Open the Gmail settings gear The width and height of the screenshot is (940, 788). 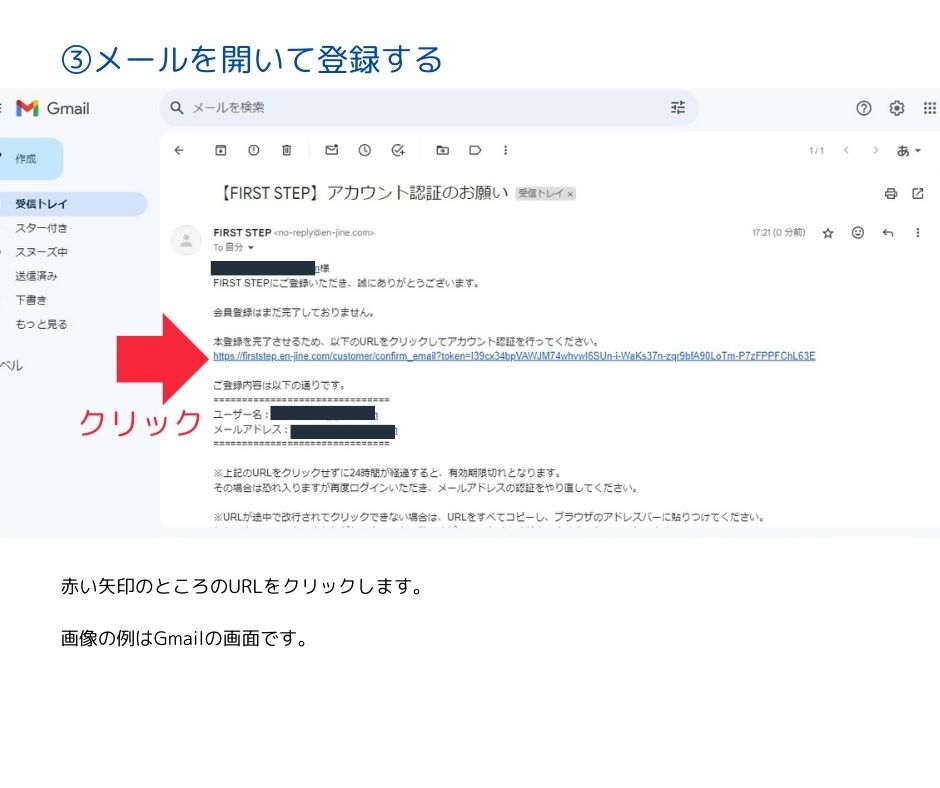(x=897, y=109)
